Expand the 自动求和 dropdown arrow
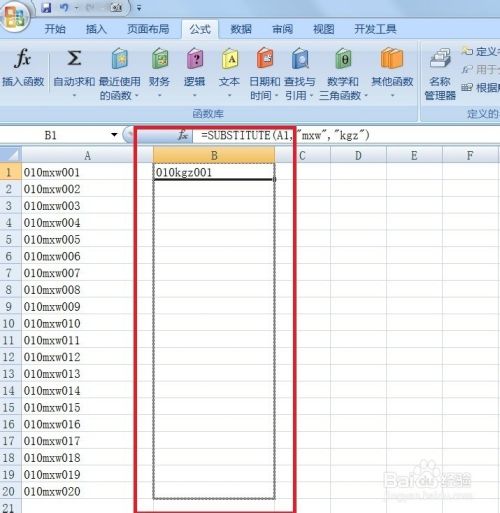This screenshot has height=513, width=500. (x=74, y=96)
